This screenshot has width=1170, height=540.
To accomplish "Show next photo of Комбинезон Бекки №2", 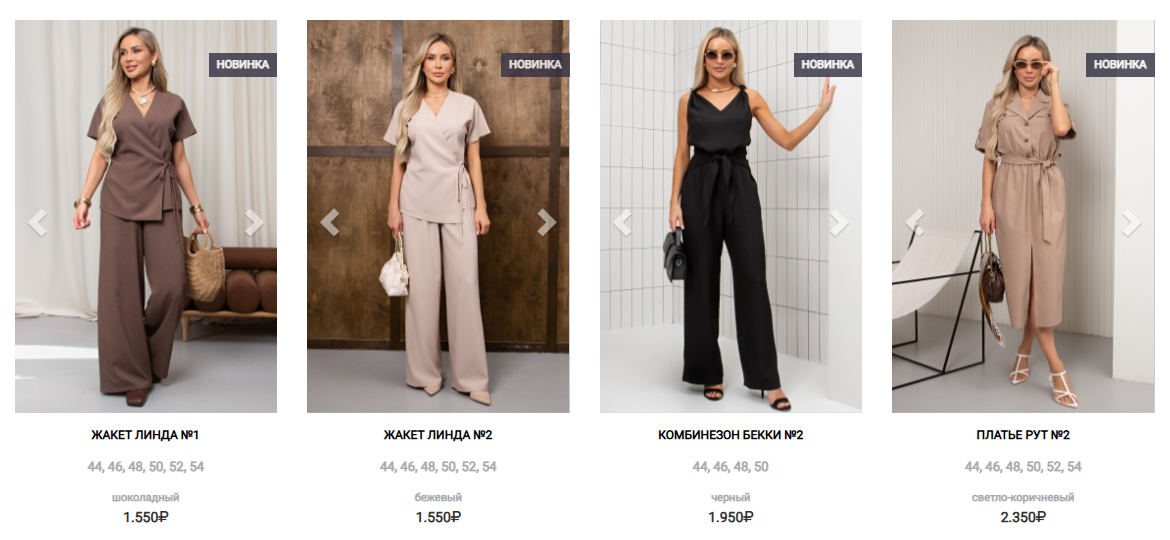I will [x=839, y=222].
